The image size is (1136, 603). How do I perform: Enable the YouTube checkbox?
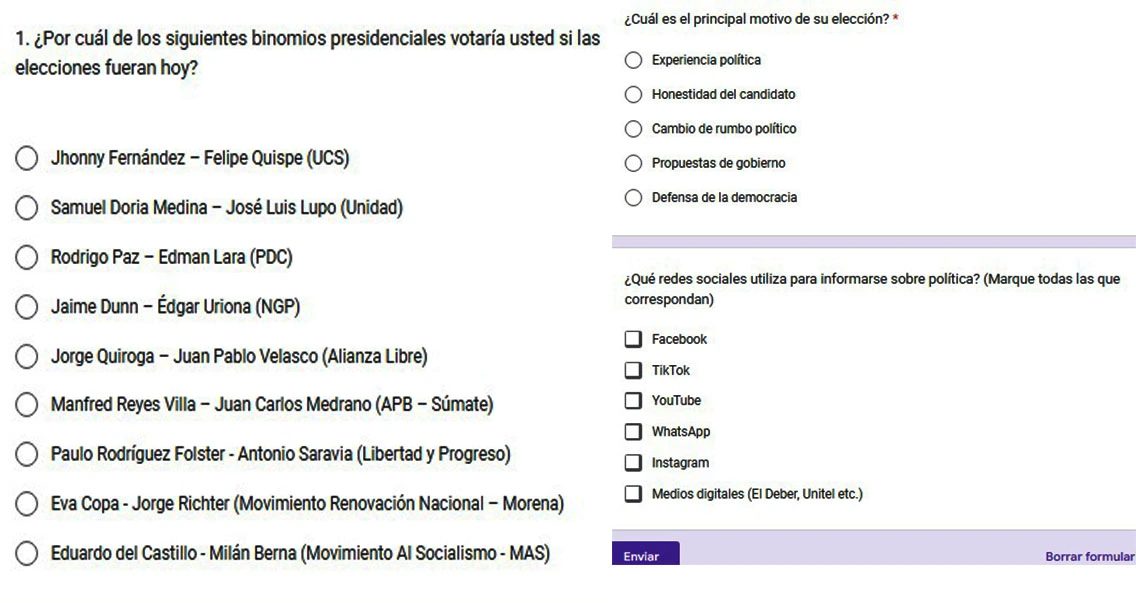coord(633,401)
